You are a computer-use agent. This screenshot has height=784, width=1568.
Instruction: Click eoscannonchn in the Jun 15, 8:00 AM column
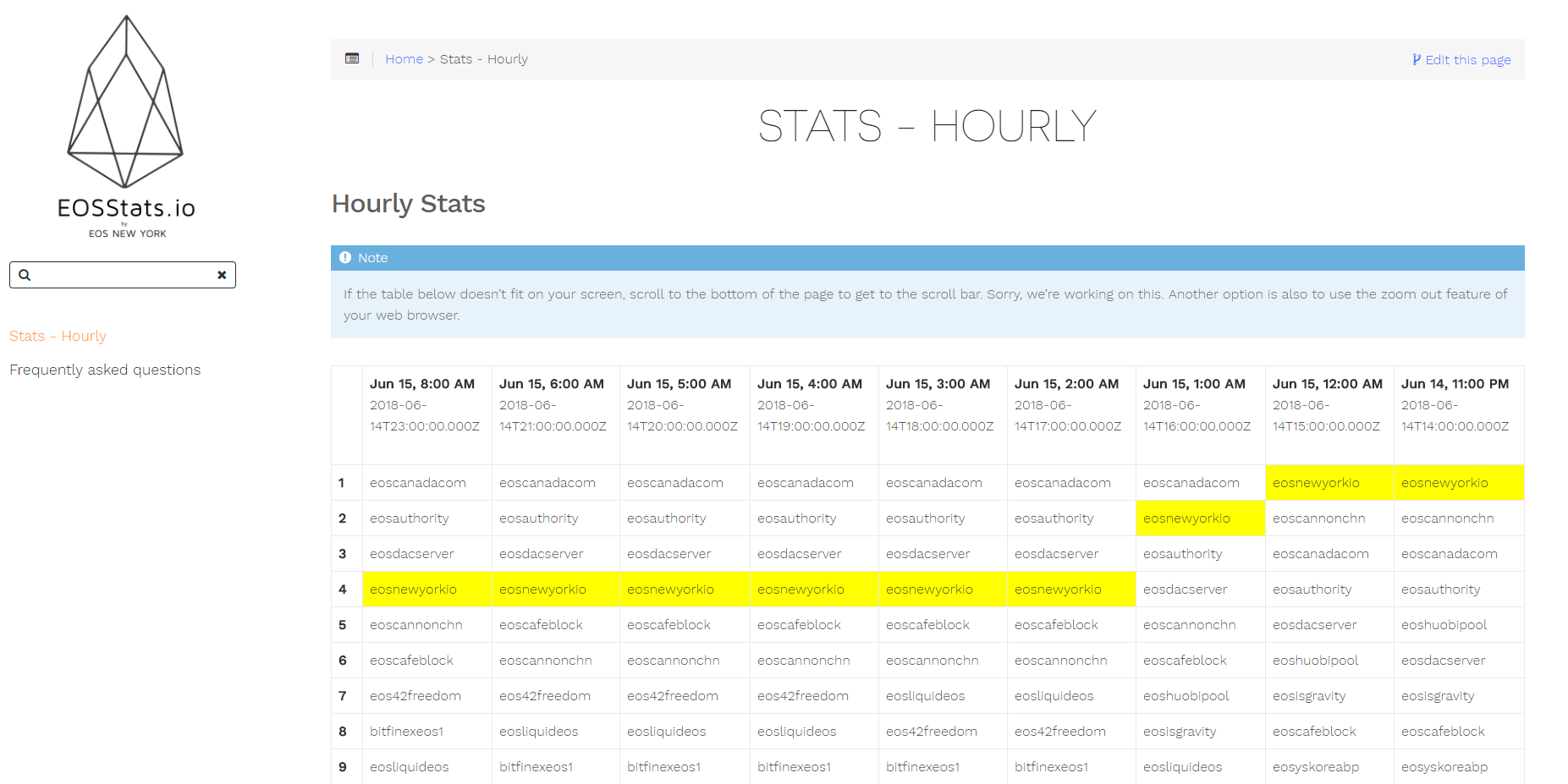[x=416, y=625]
